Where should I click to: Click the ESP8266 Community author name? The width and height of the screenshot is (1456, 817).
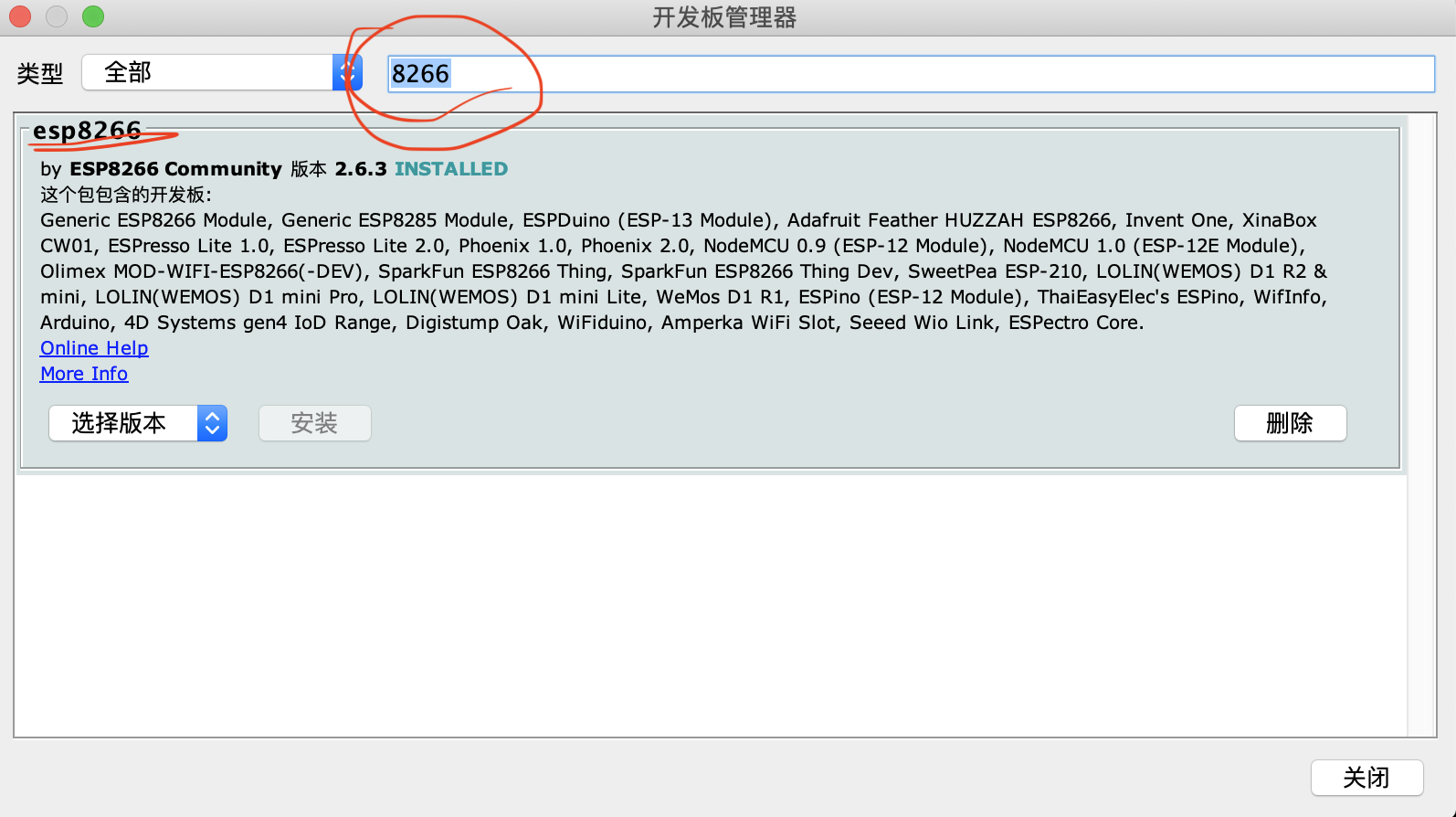point(175,169)
